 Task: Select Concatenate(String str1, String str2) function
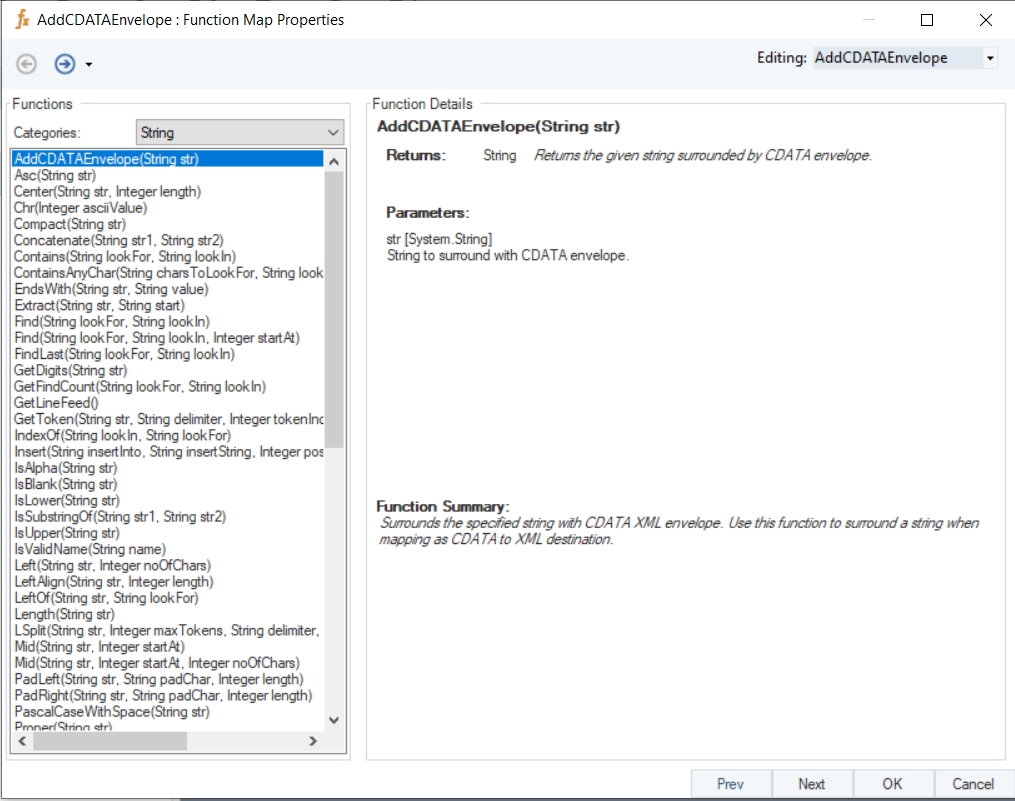tap(118, 240)
